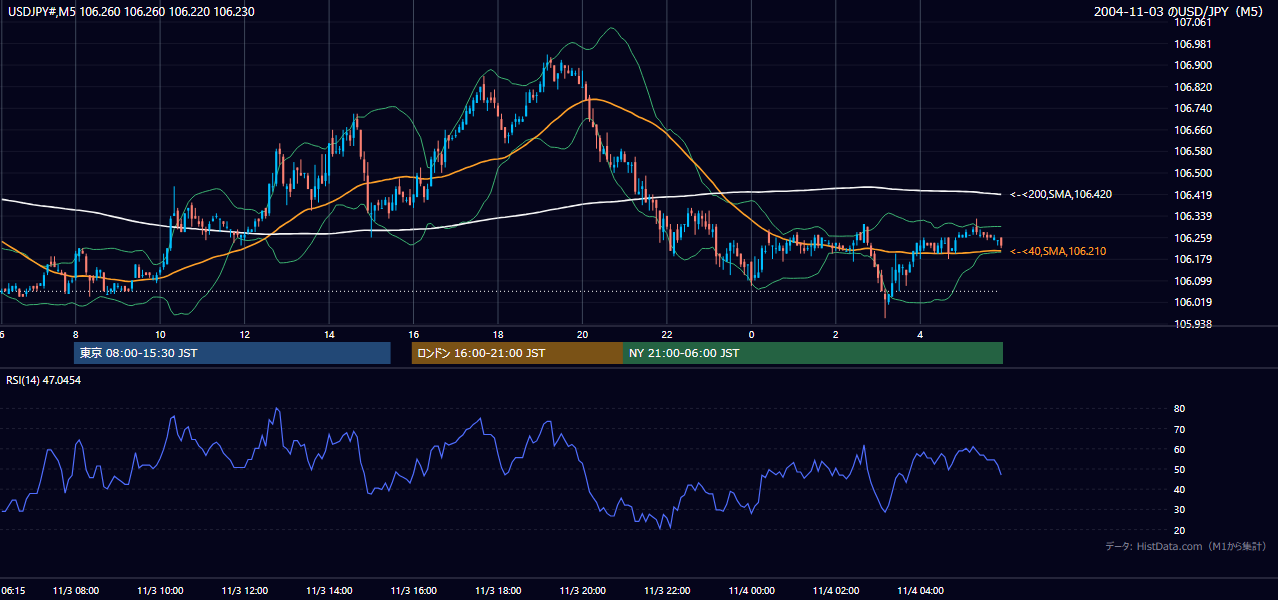This screenshot has width=1278, height=600.
Task: Click hour label 16 under price chart
Action: pyautogui.click(x=414, y=334)
